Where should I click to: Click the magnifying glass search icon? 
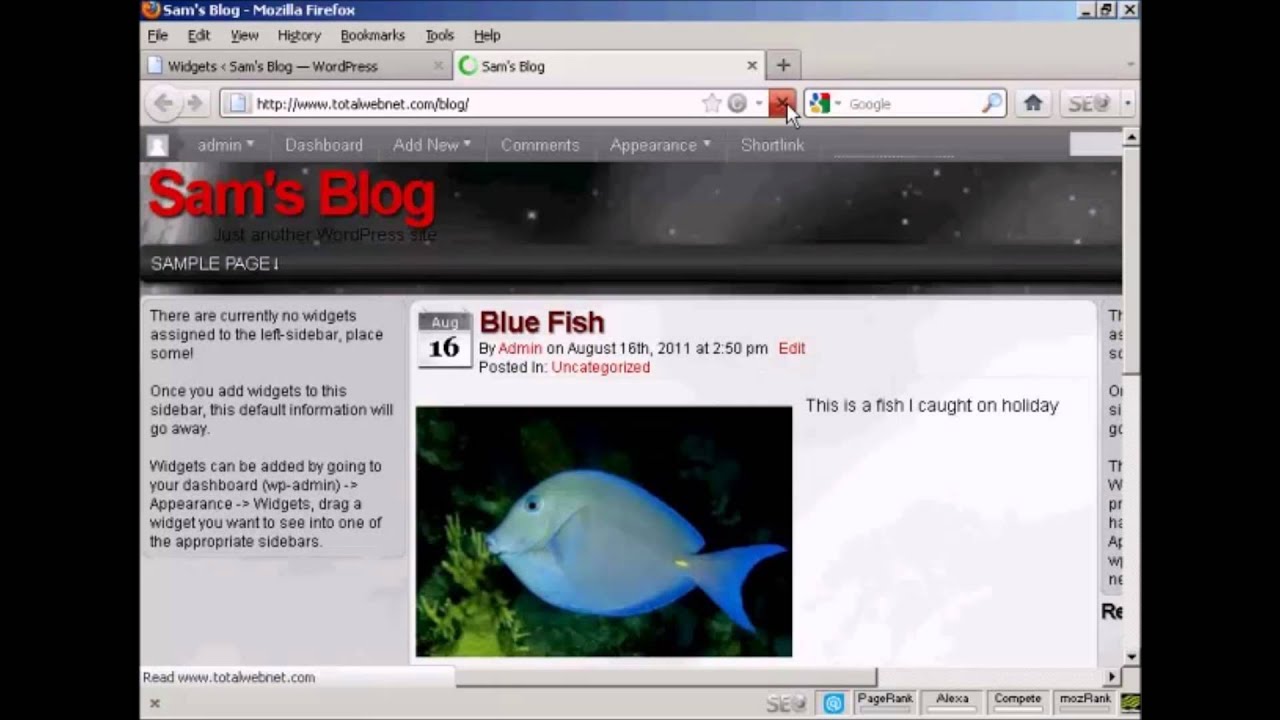coord(991,103)
